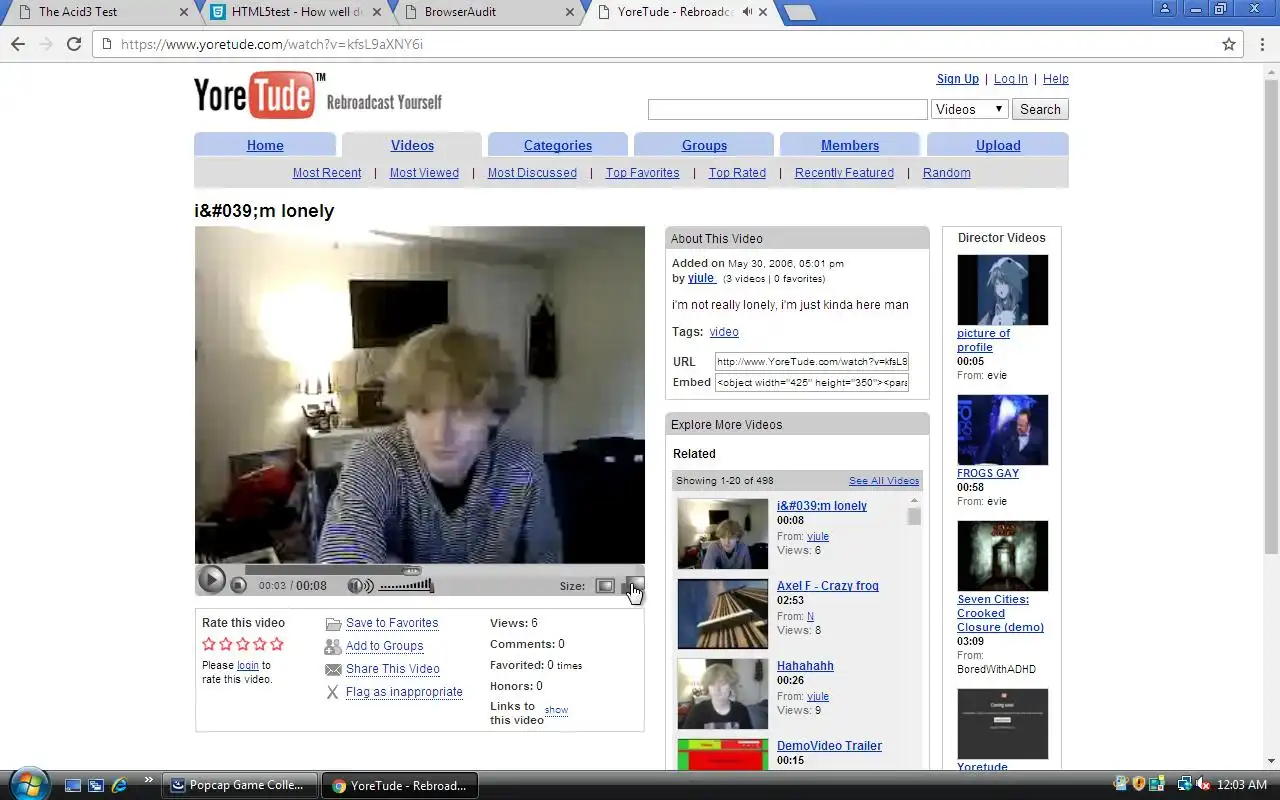Open uploader yjule's profile in About This Video

(701, 278)
